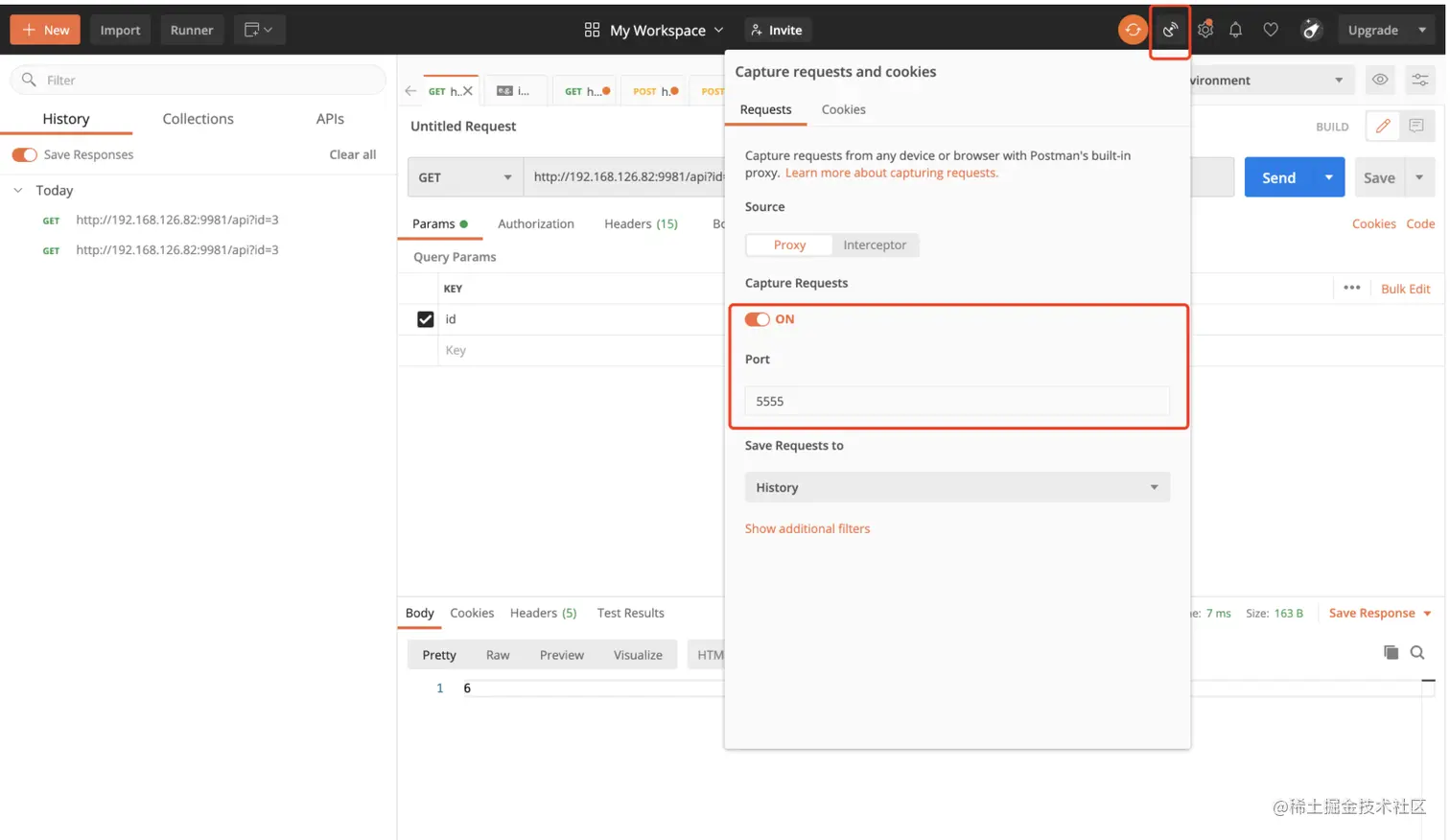Viewport: 1450px width, 840px height.
Task: Select the Build pencil mode icon
Action: 1383,126
